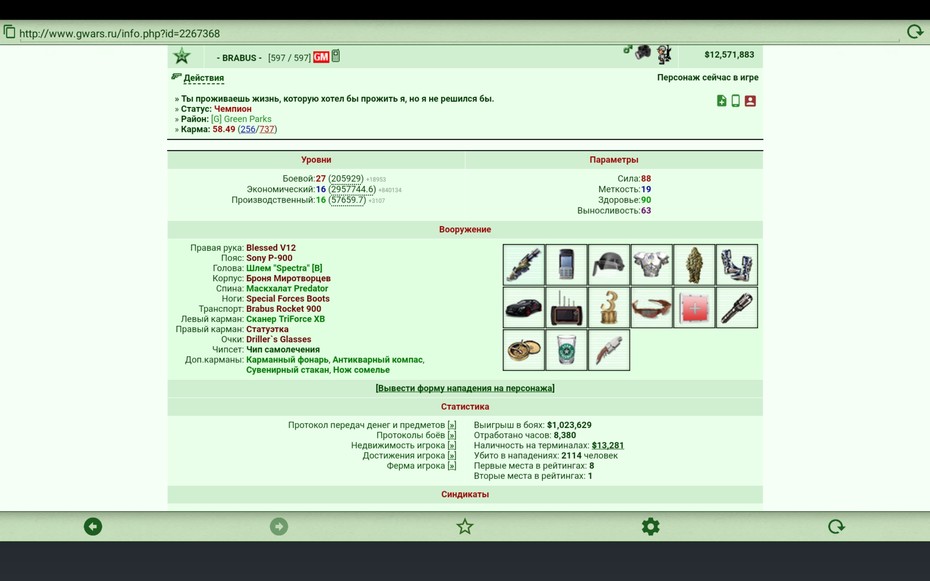Open browser settings gear icon
This screenshot has width=930, height=581.
[x=651, y=526]
